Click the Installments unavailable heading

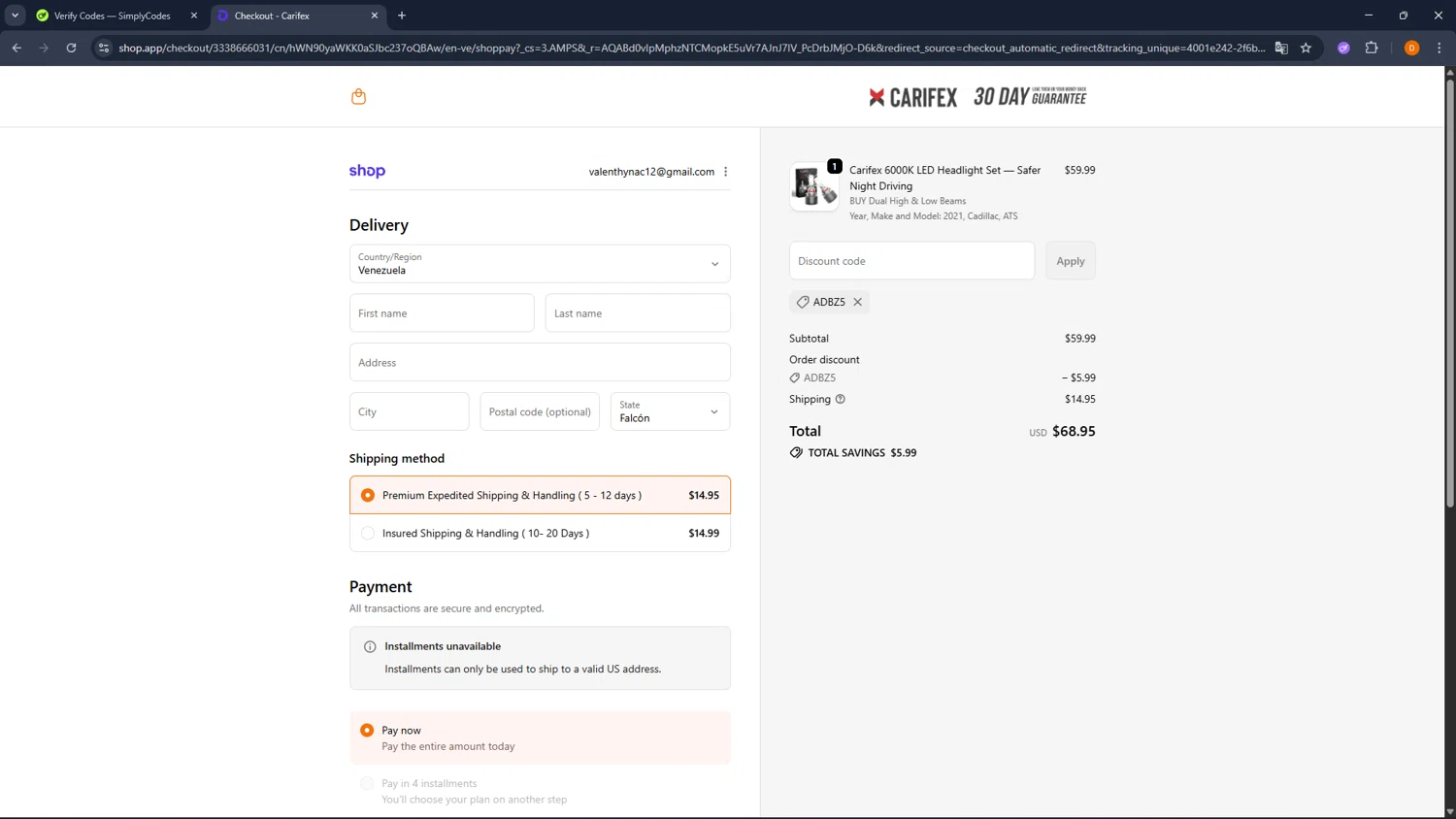coord(443,646)
